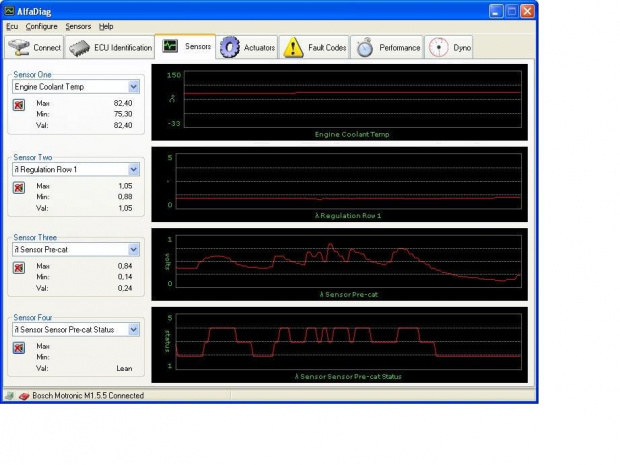Click the Sensors waveform monitor icon

click(x=170, y=46)
